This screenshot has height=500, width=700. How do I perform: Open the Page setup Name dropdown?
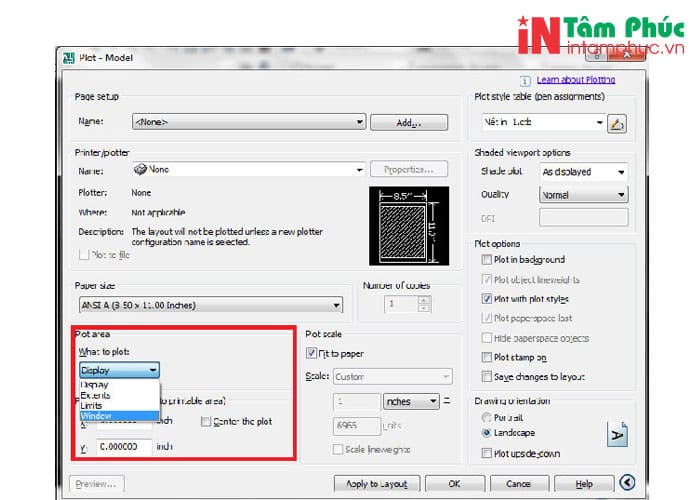(248, 122)
